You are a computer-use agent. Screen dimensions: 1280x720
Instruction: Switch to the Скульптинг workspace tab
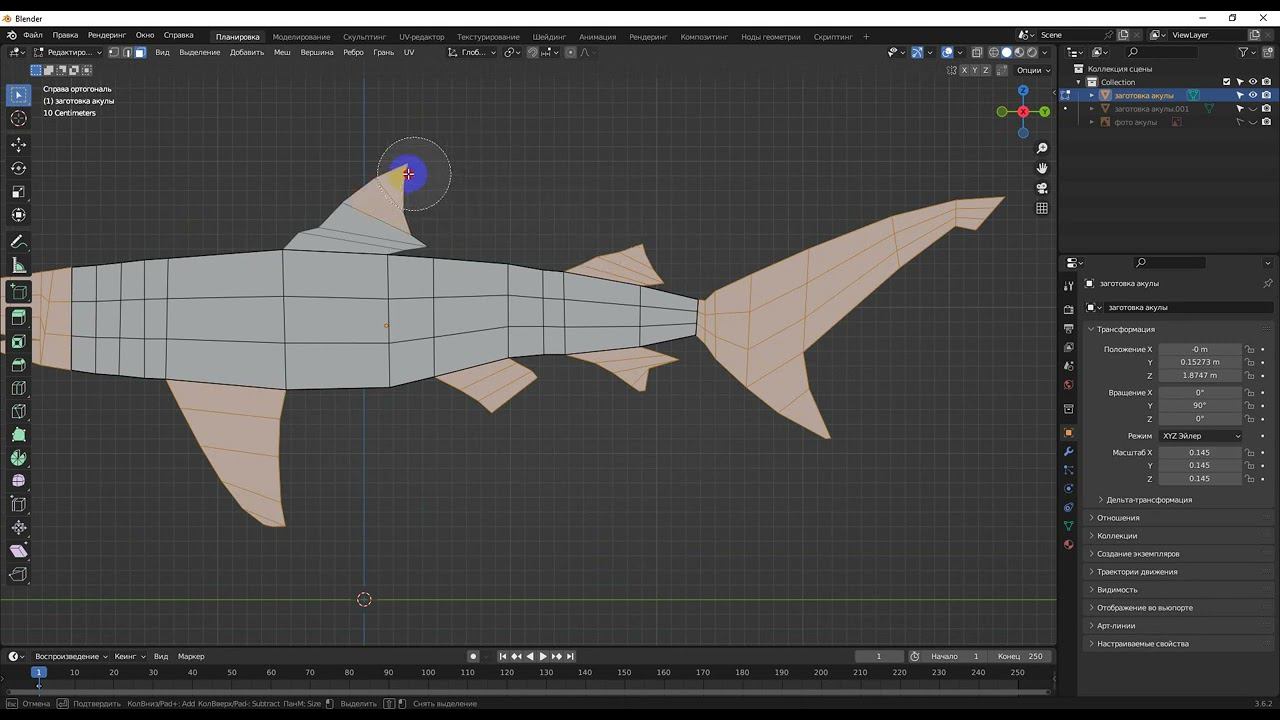click(364, 37)
